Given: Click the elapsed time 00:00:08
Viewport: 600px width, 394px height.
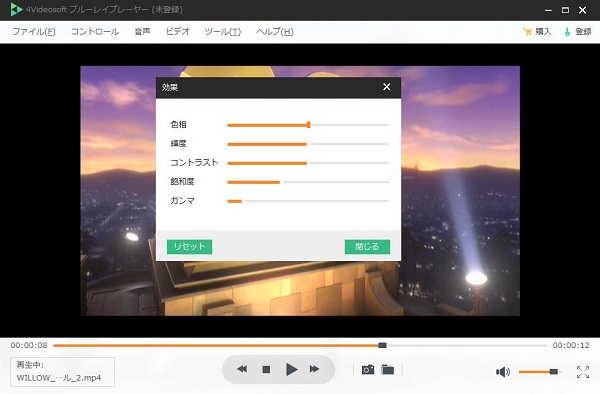Looking at the screenshot, I should coord(29,345).
